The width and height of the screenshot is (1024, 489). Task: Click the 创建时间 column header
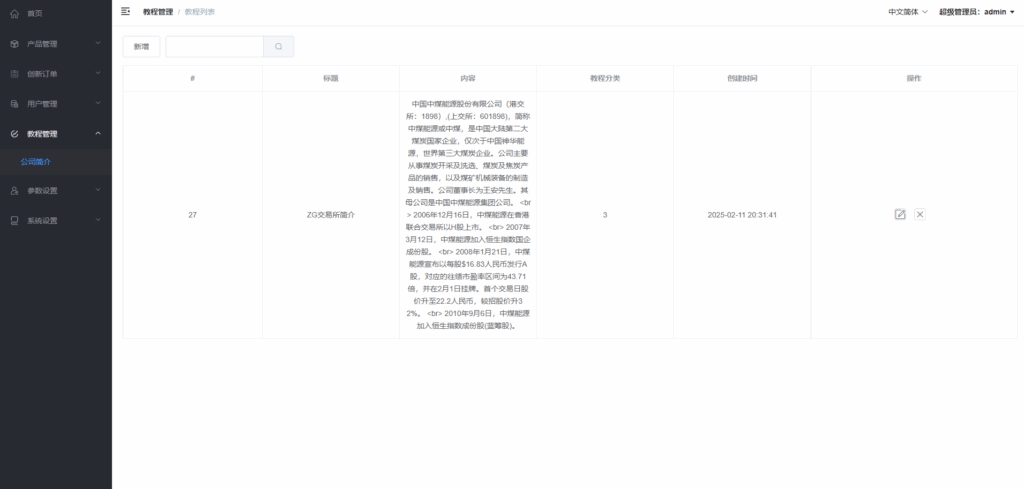pos(742,78)
